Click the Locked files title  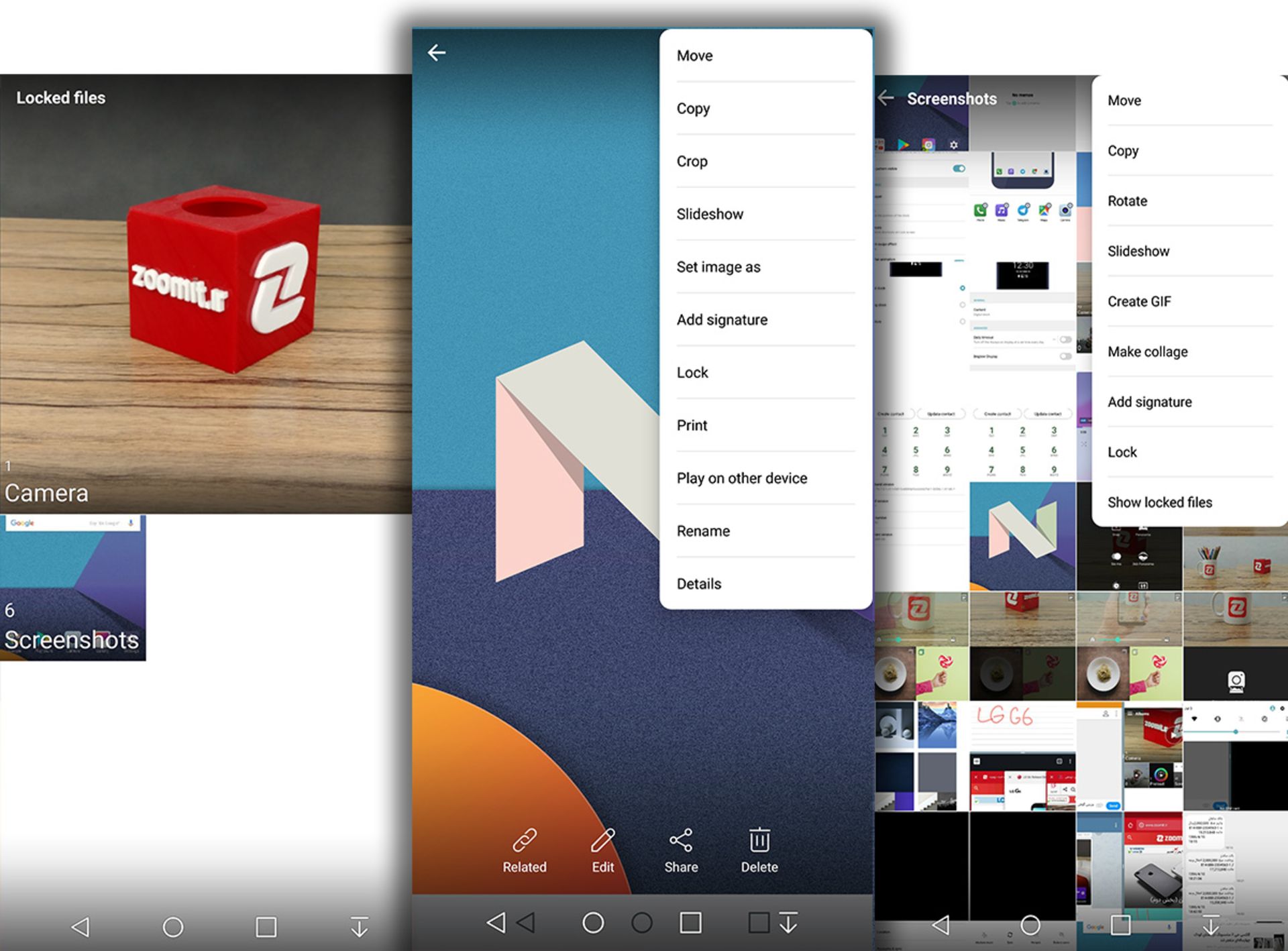61,98
